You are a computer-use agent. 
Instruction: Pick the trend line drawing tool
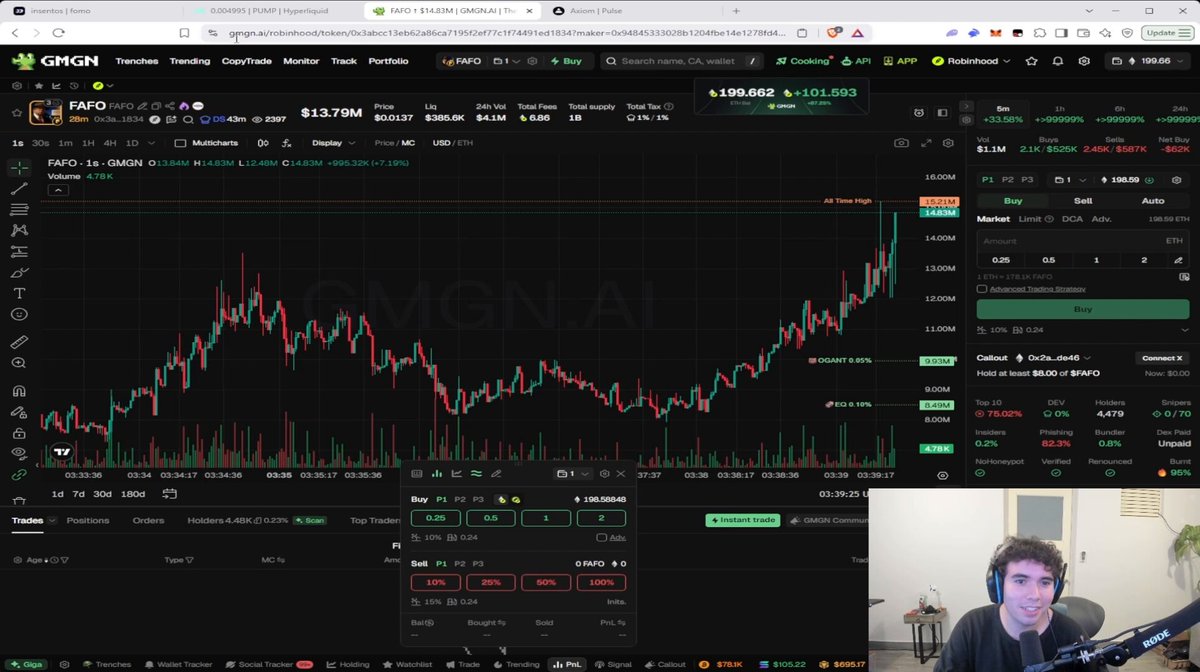19,189
